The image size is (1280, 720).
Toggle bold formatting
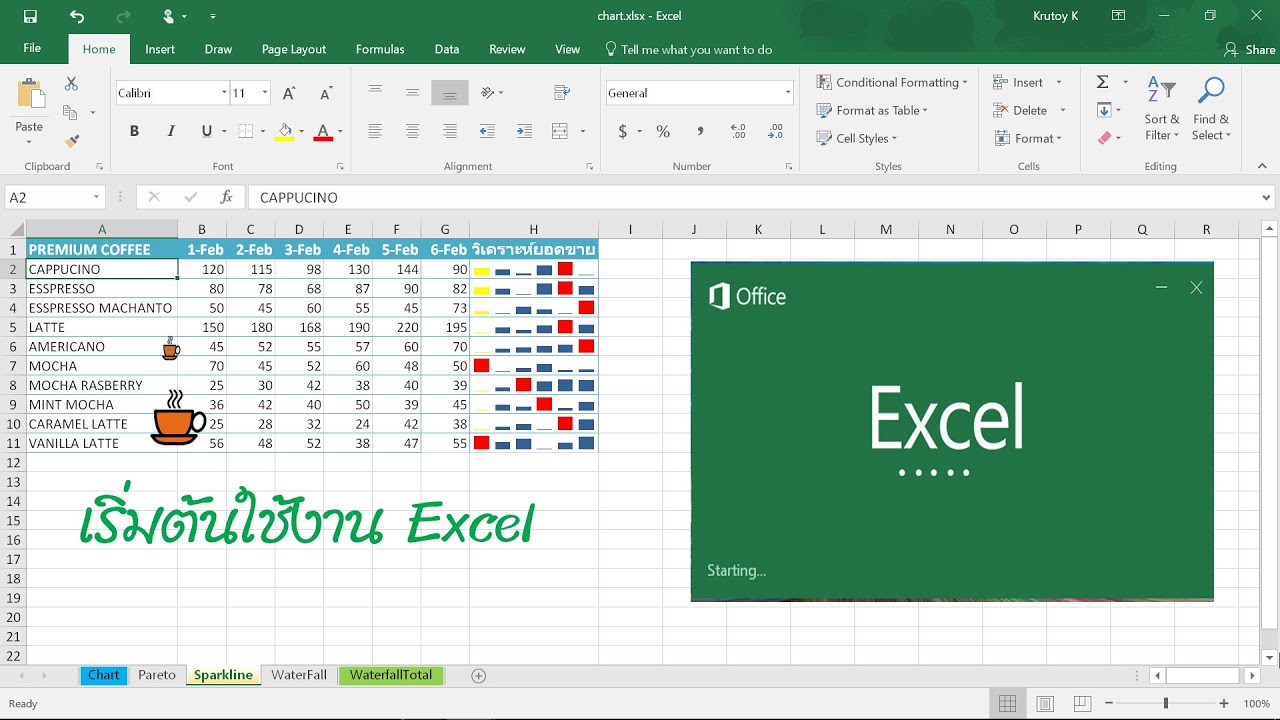pos(134,131)
